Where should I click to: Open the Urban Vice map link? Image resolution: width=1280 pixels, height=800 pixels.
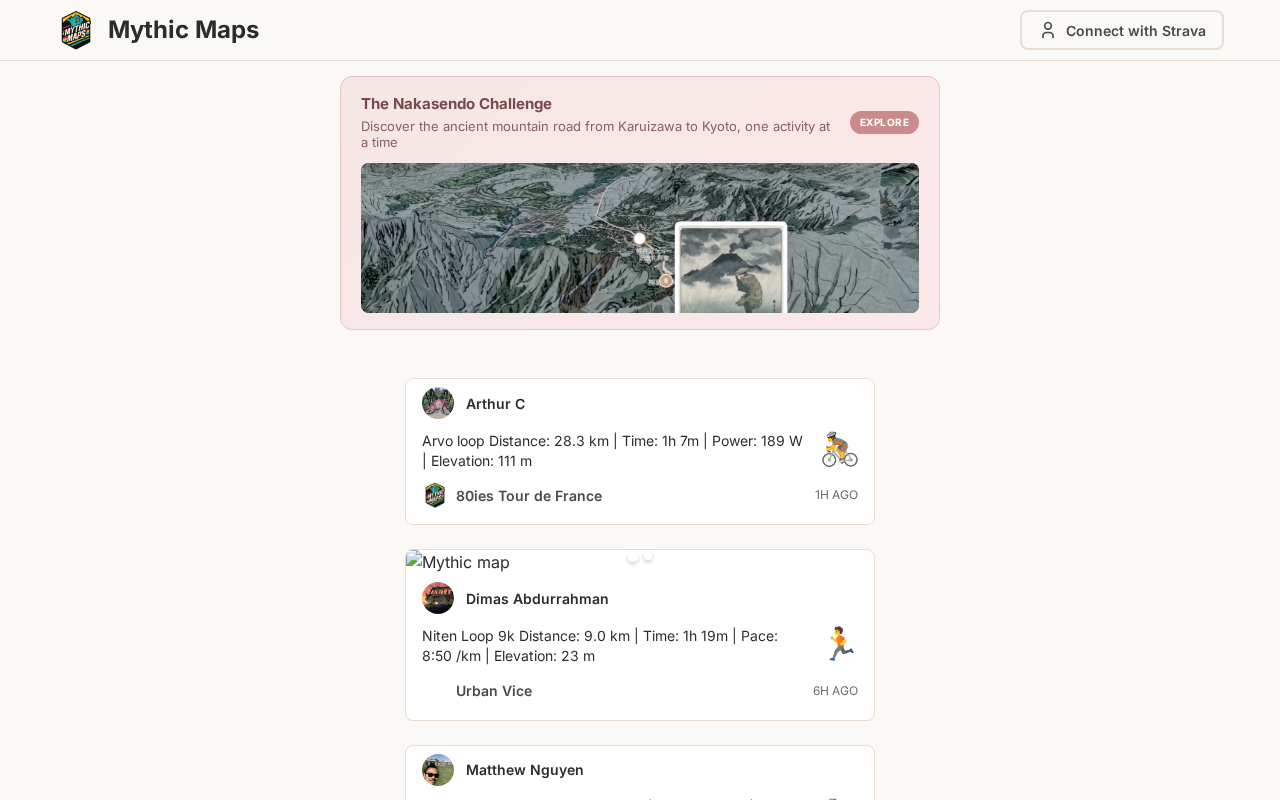[x=494, y=691]
